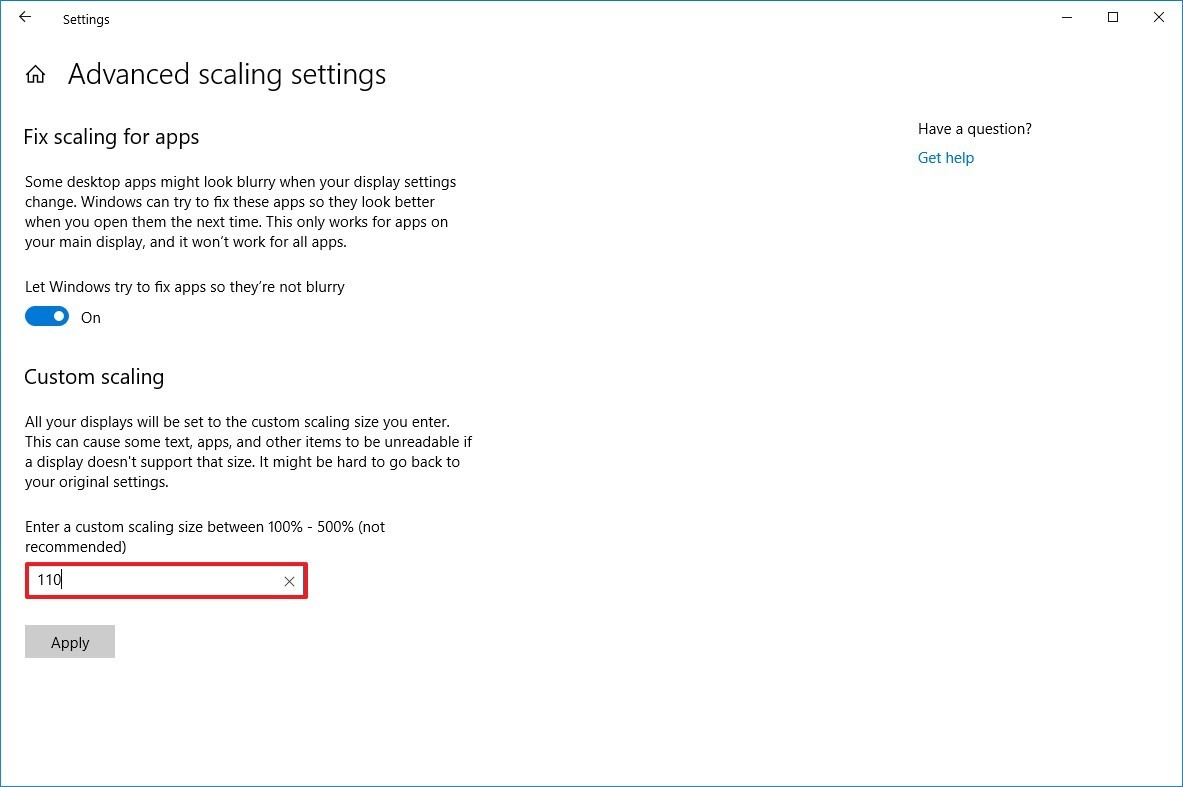Click the Custom scaling section heading
Screen dimensions: 1183x787
tap(94, 377)
